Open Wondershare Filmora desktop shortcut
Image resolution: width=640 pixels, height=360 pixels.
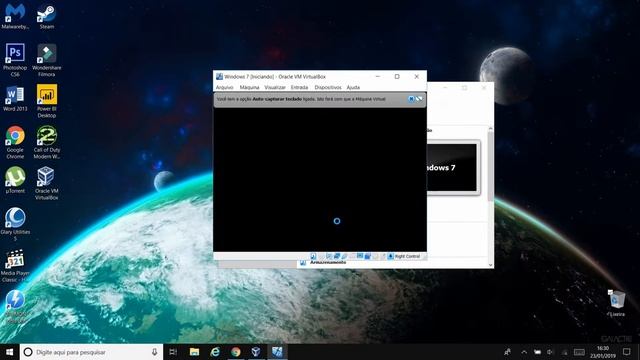click(x=47, y=60)
